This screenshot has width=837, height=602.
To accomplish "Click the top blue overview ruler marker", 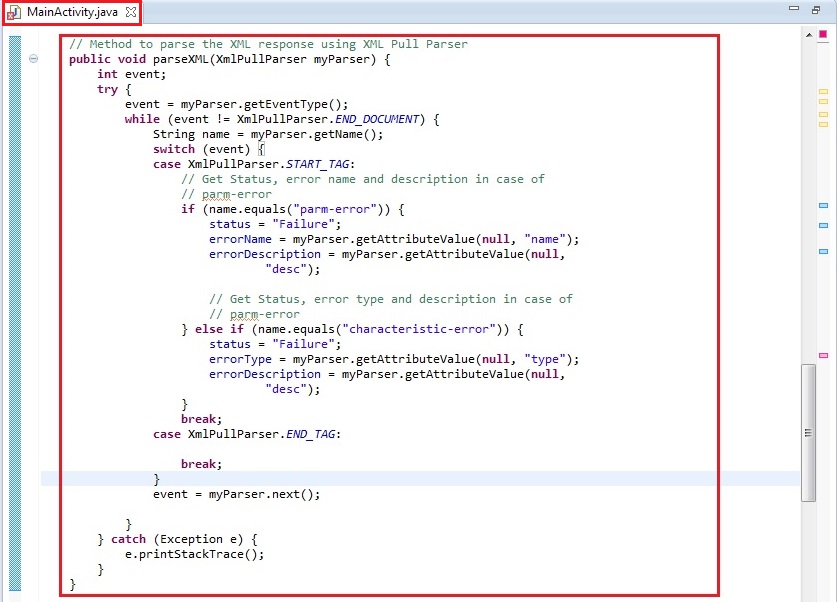I will pyautogui.click(x=824, y=205).
